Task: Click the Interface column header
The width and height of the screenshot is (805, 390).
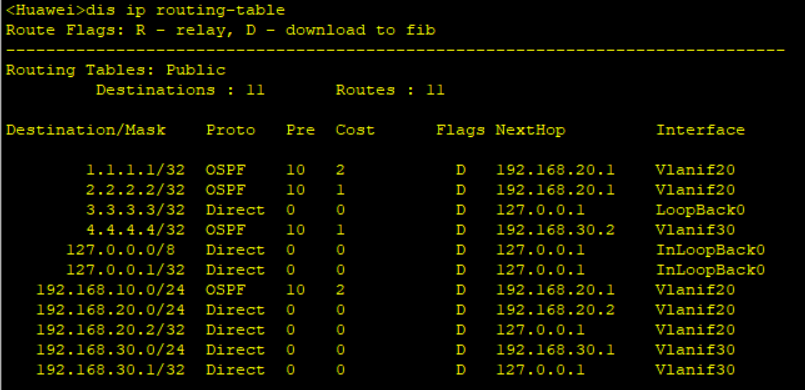Action: coord(700,130)
